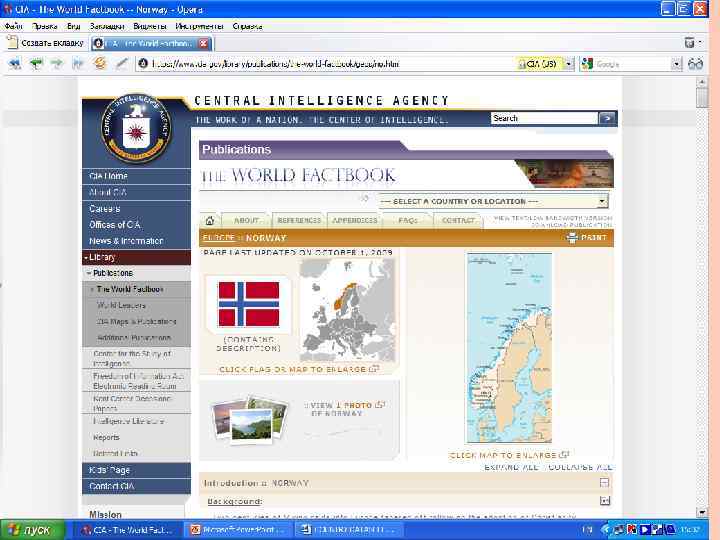The width and height of the screenshot is (720, 540).
Task: Click the wand (pencil) toolbar icon
Action: tap(121, 63)
